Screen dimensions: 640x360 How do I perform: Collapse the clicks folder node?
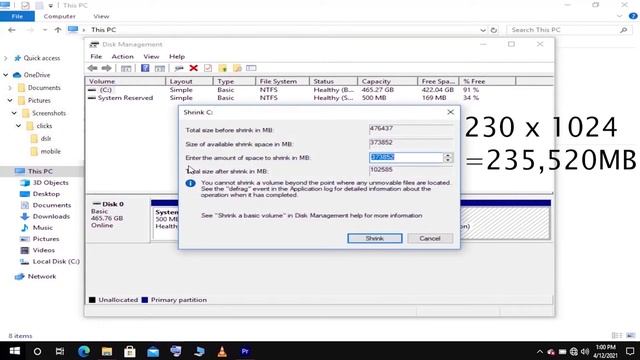[x=18, y=126]
